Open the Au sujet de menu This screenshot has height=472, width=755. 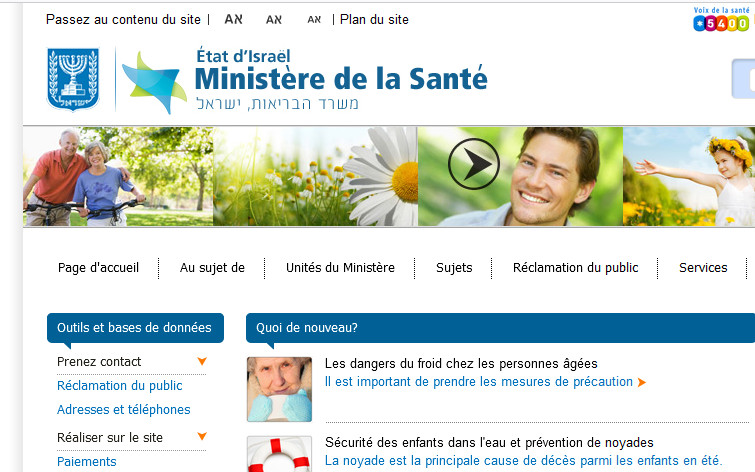point(212,268)
